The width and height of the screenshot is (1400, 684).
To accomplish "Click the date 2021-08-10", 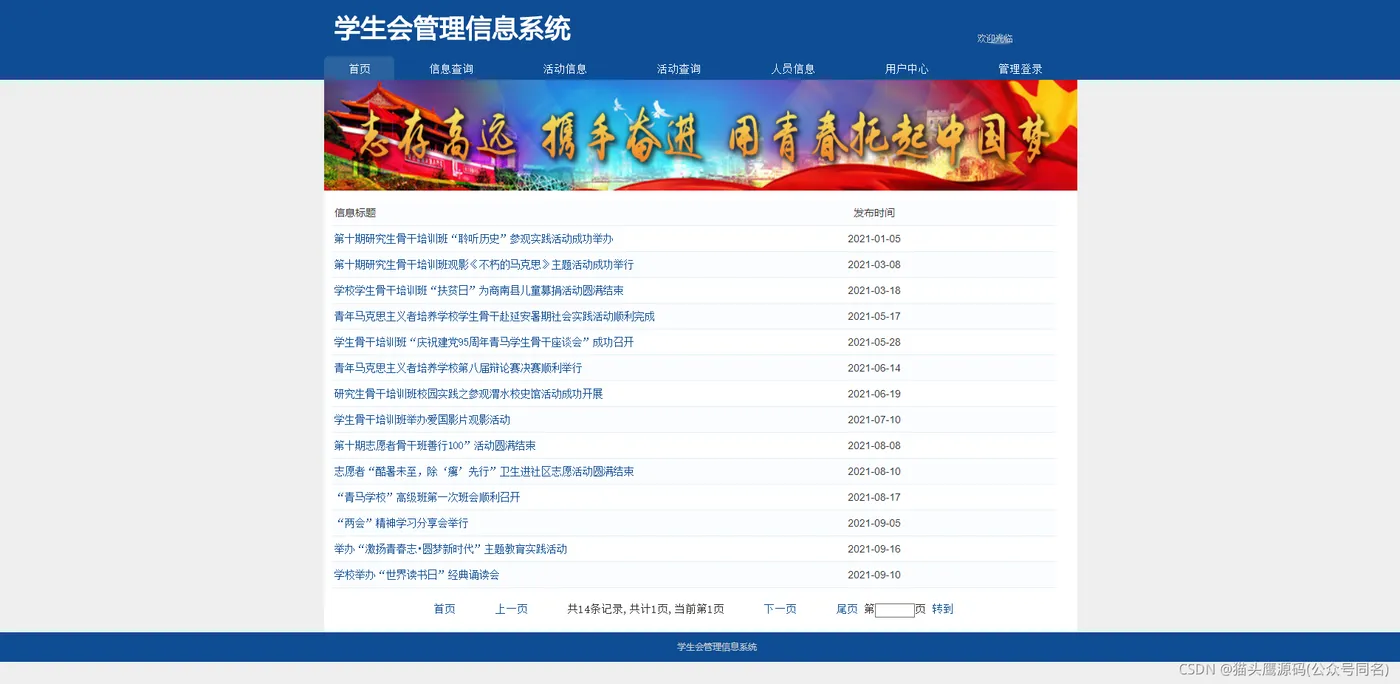I will pyautogui.click(x=874, y=472).
